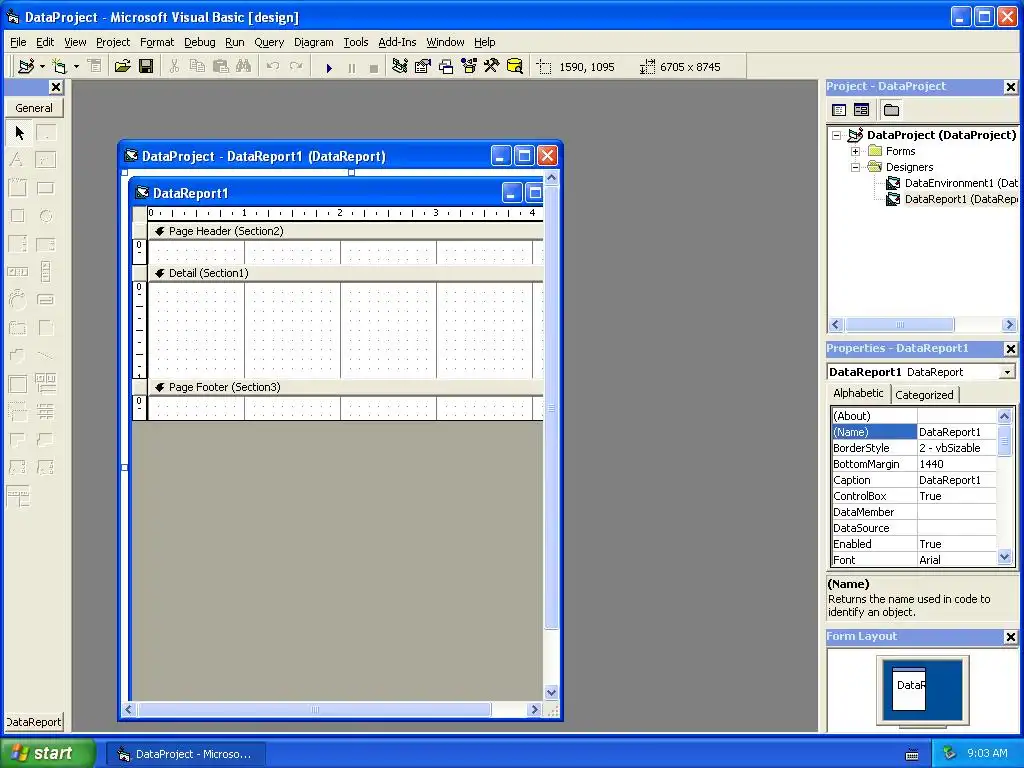1024x768 pixels.
Task: Click the Undo arrow icon
Action: coord(272,66)
